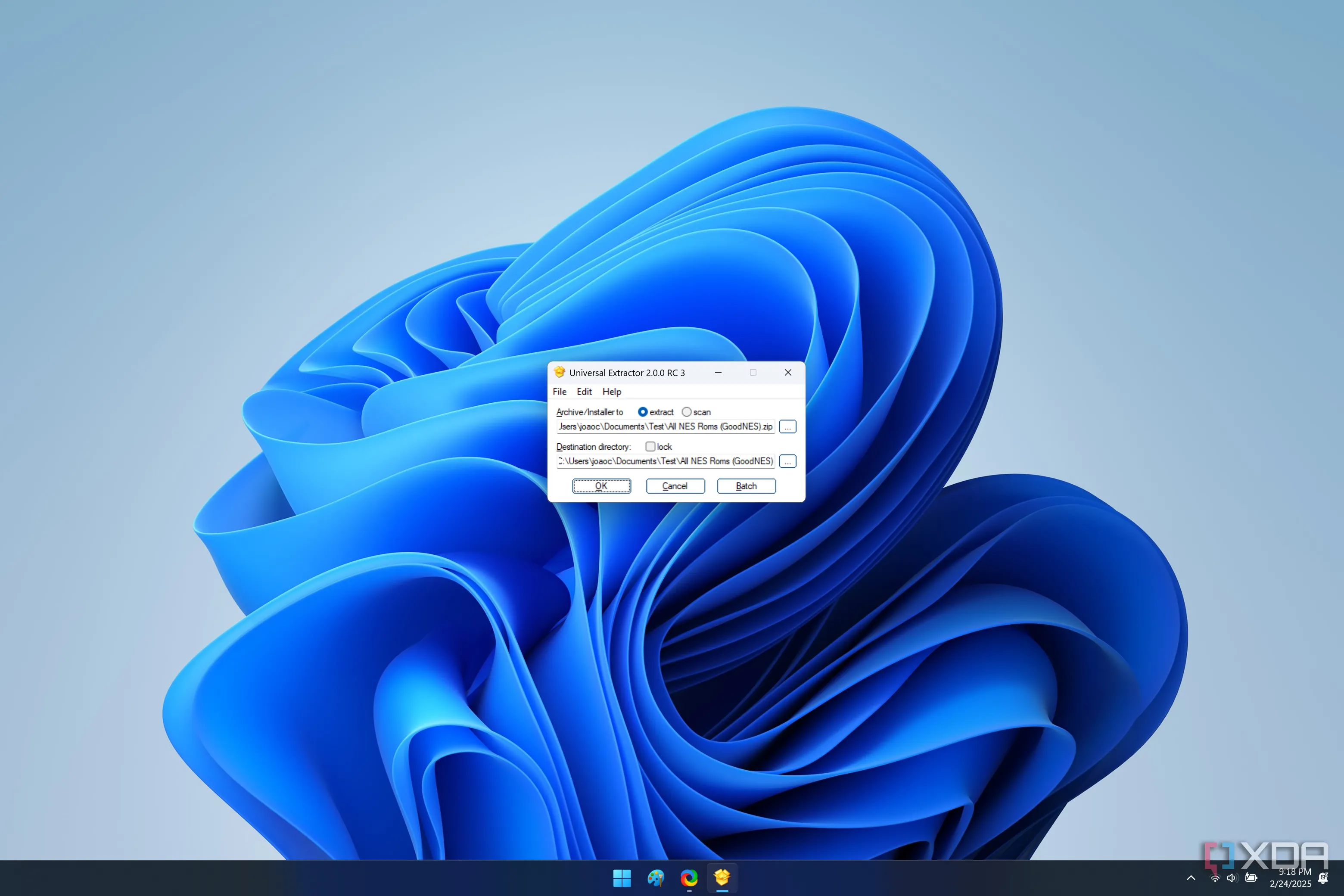
Task: Open the Wi-Fi network settings icon
Action: point(1215,878)
